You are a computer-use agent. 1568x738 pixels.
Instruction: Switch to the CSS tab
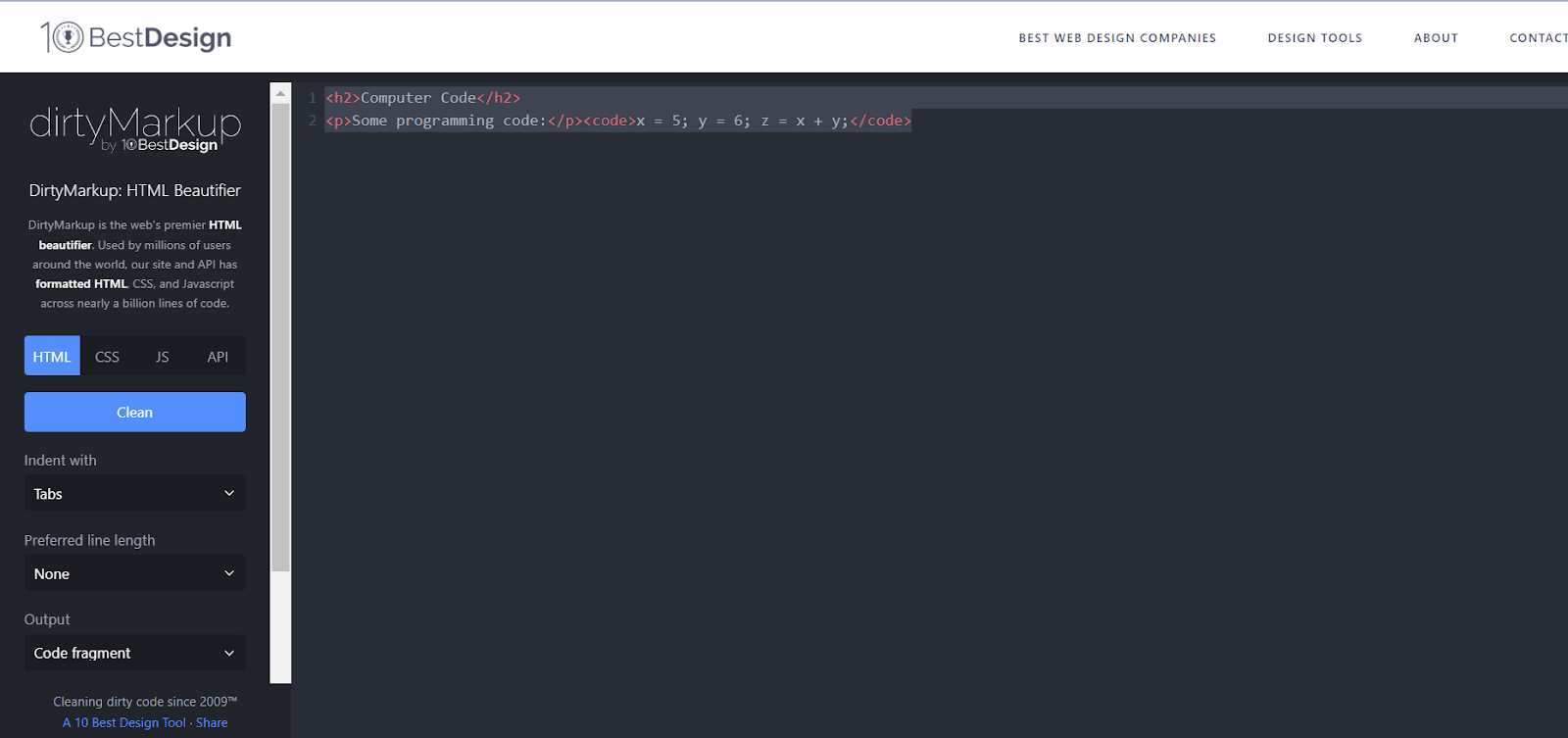pos(107,356)
